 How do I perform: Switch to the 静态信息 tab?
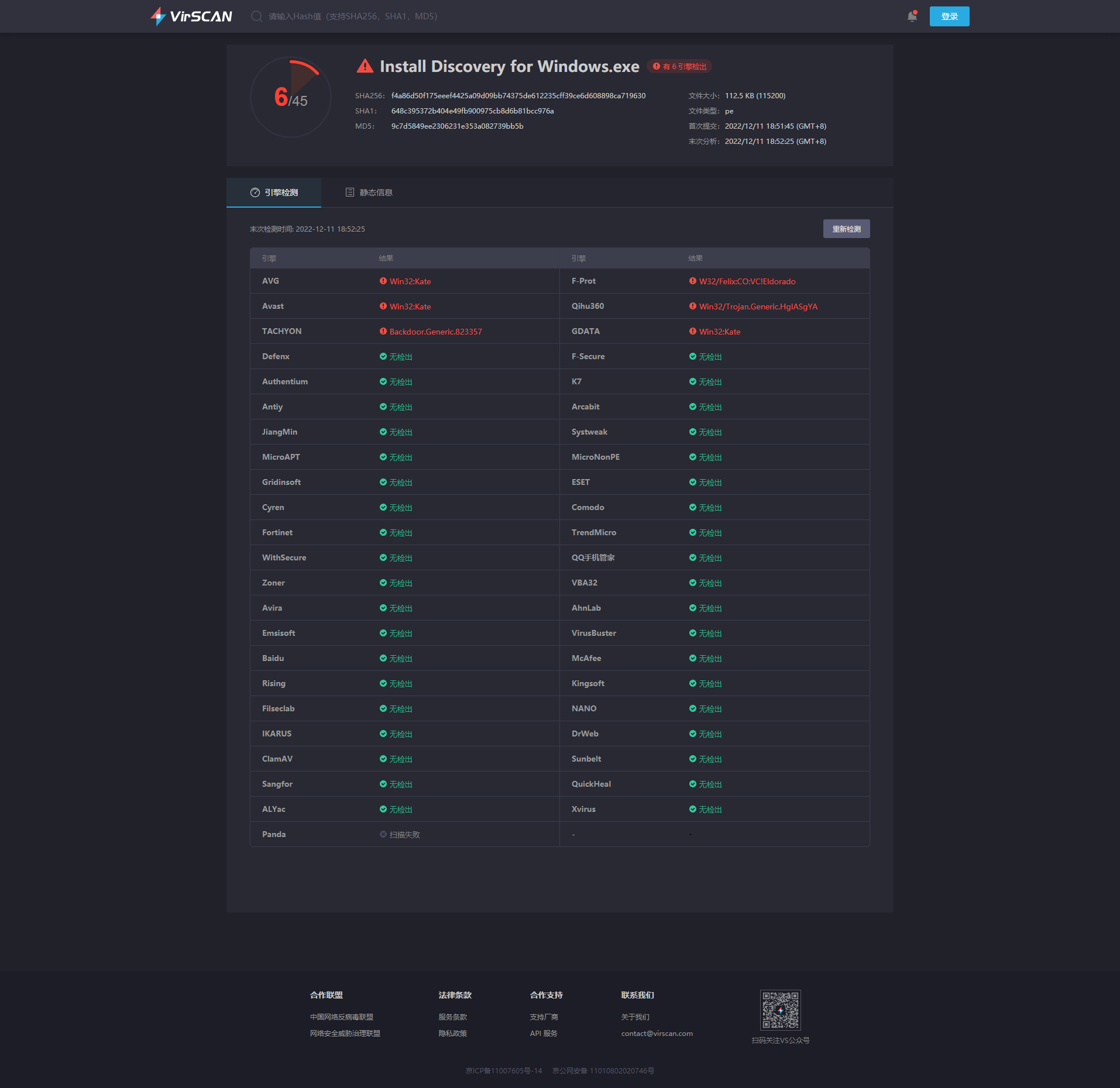click(x=369, y=192)
